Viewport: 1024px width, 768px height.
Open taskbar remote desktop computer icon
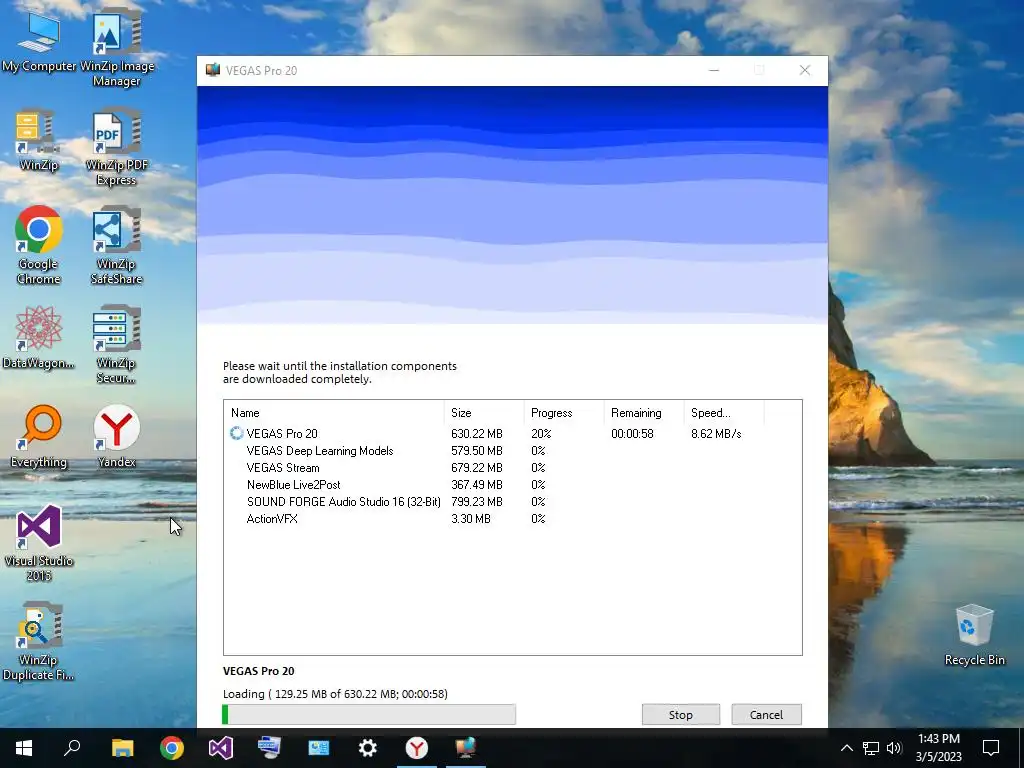tap(270, 748)
